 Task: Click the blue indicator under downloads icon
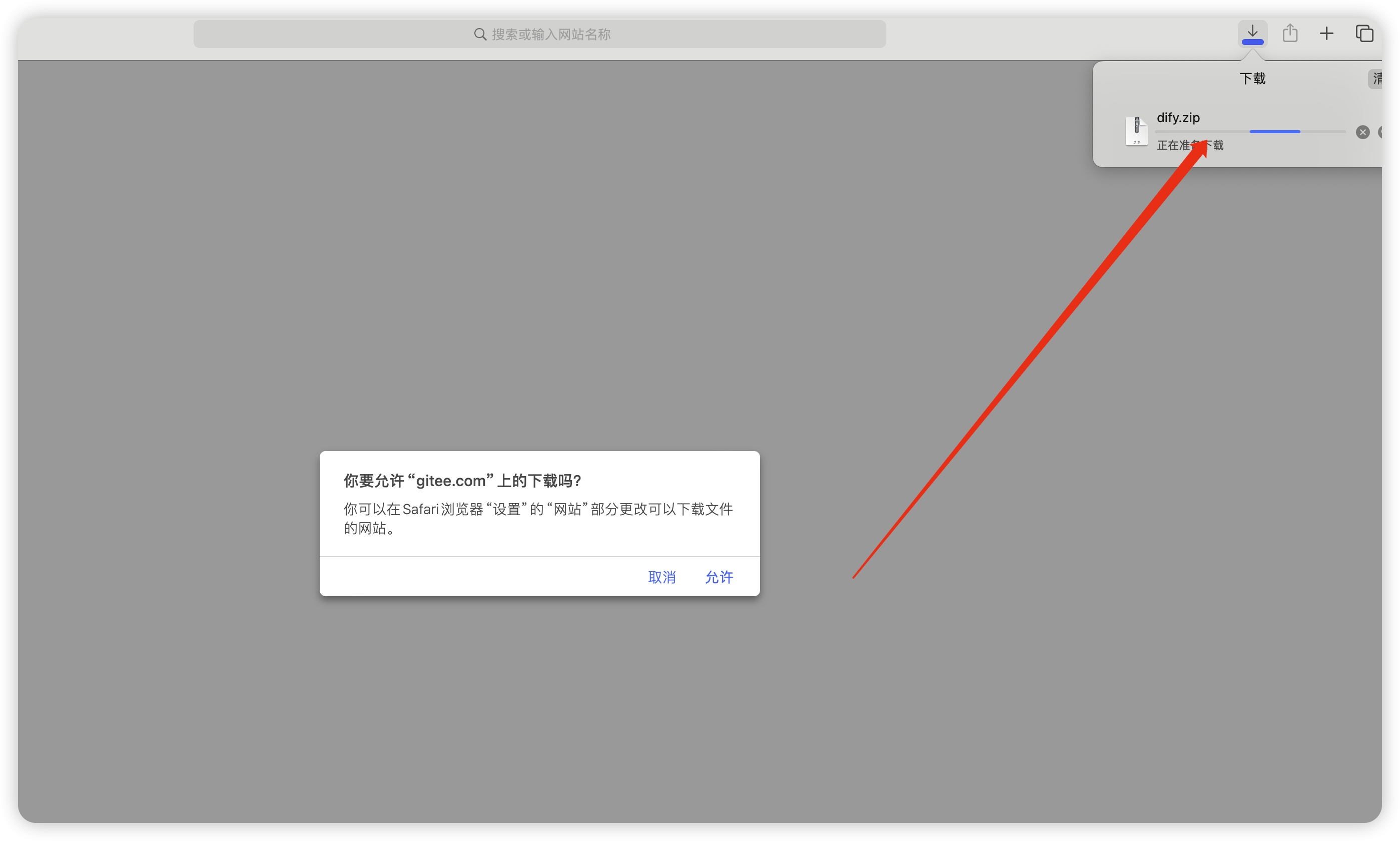1252,43
